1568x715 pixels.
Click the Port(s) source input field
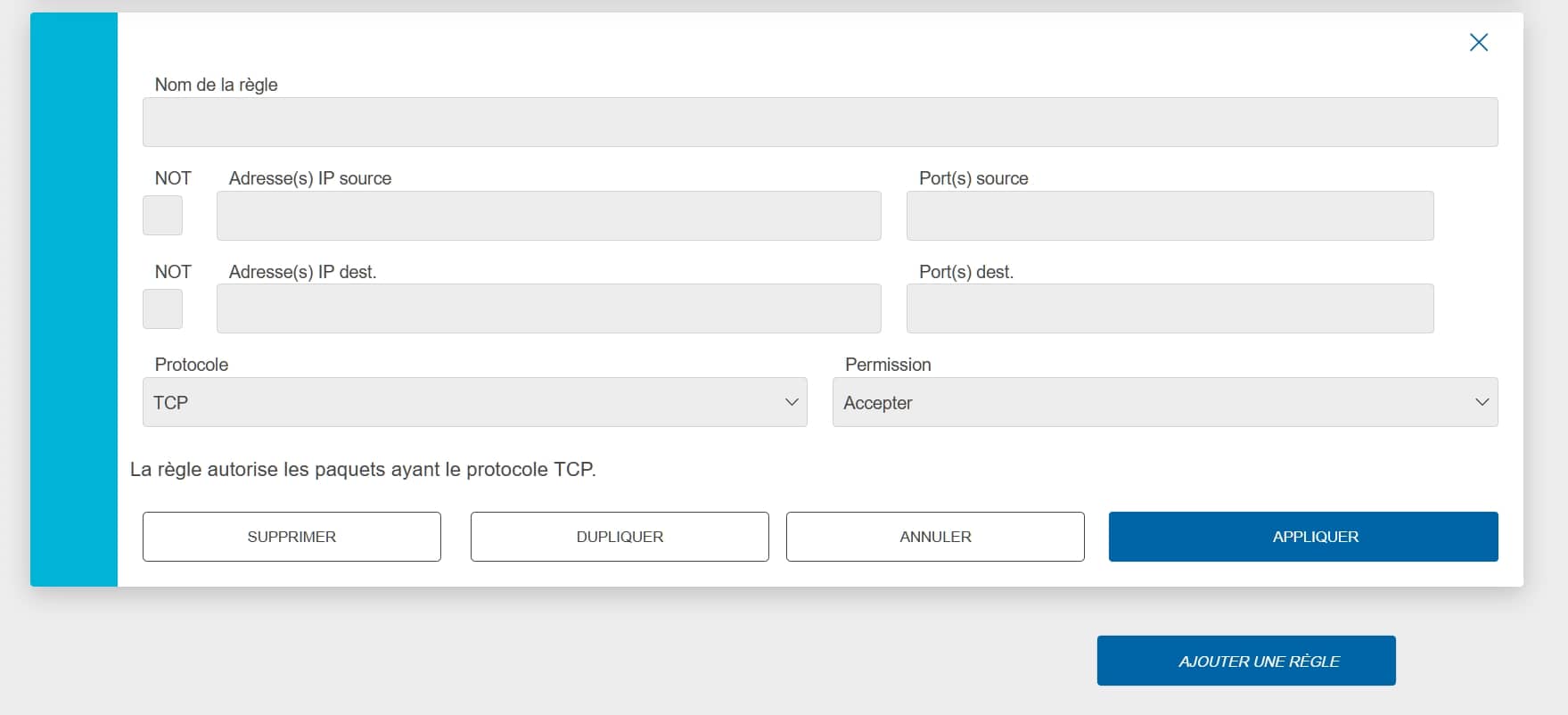(x=1170, y=216)
